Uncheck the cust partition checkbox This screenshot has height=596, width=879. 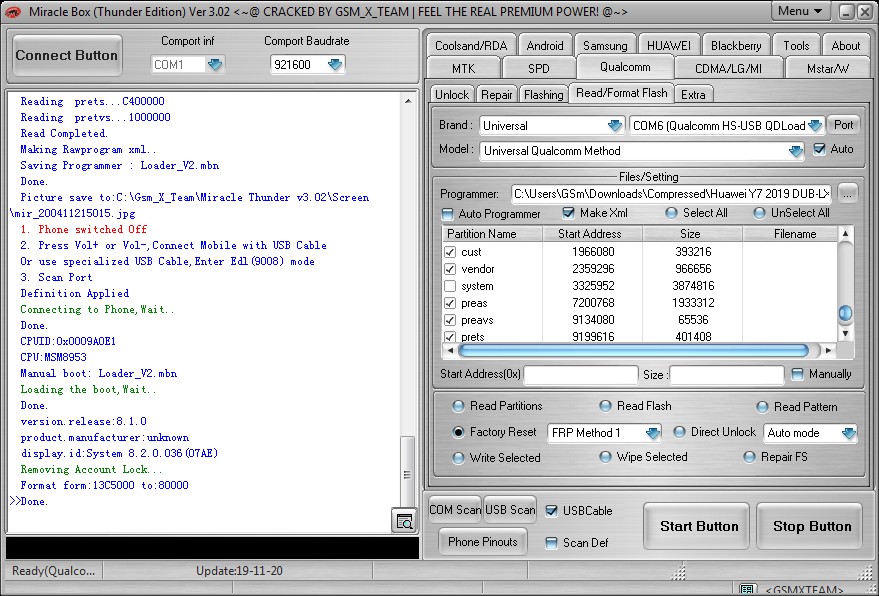[x=450, y=252]
